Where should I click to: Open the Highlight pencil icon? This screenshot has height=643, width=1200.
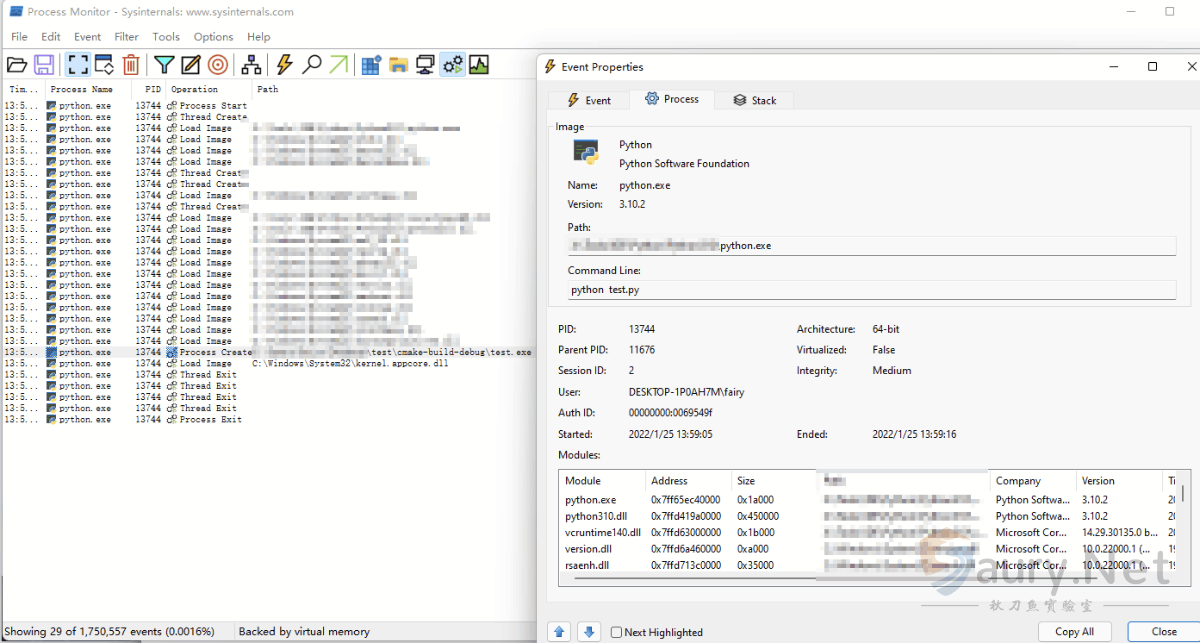click(x=191, y=65)
